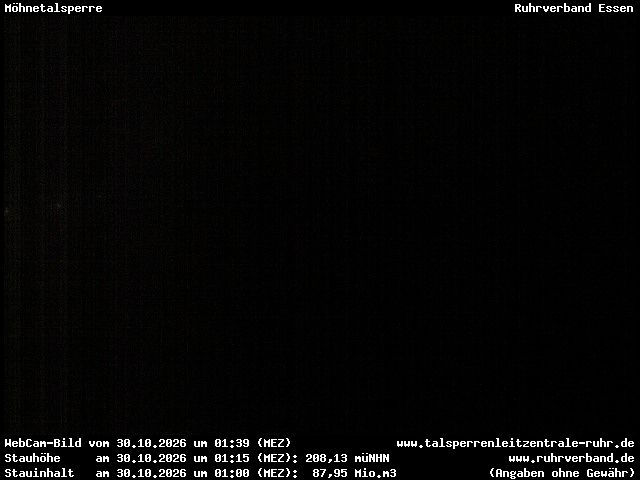Click the Stauinhalt label
The image size is (640, 480).
click(39, 473)
